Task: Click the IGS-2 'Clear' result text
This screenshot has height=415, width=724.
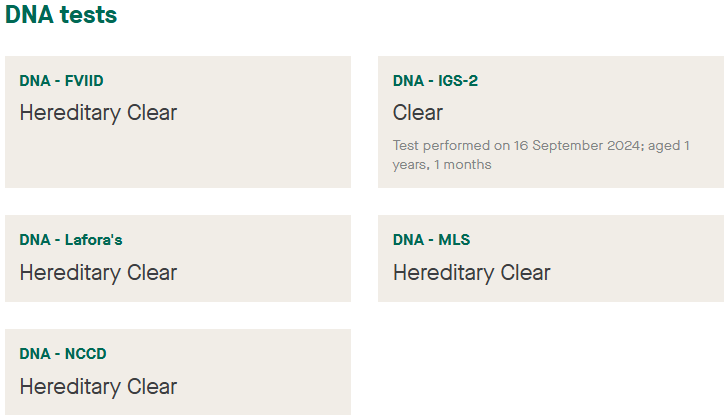Action: click(418, 112)
